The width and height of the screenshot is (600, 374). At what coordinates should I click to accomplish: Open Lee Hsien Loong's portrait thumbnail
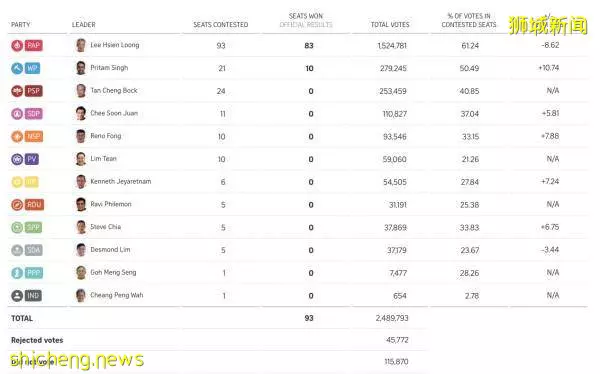click(81, 45)
